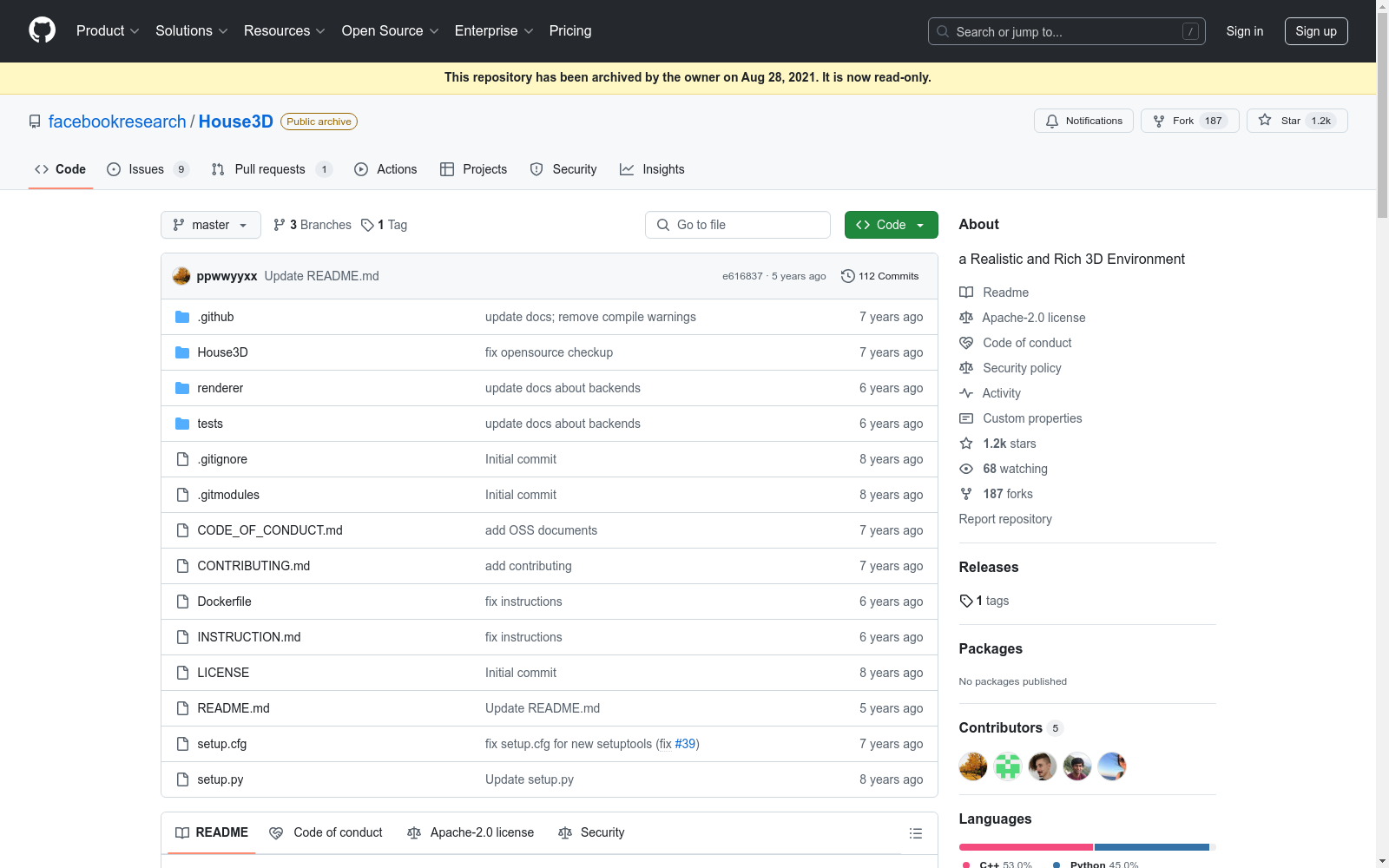Click the notifications bell icon
1389x868 pixels.
pyautogui.click(x=1052, y=122)
